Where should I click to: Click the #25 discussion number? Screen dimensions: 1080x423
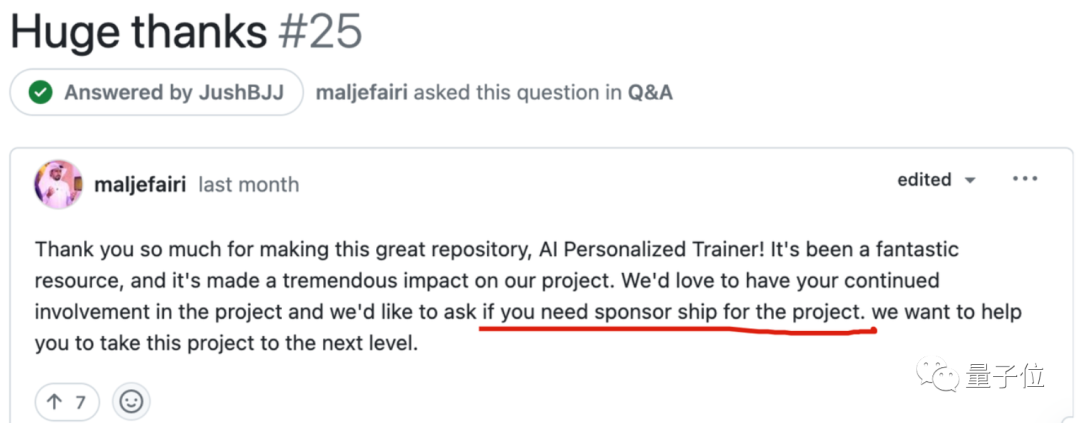coord(321,32)
